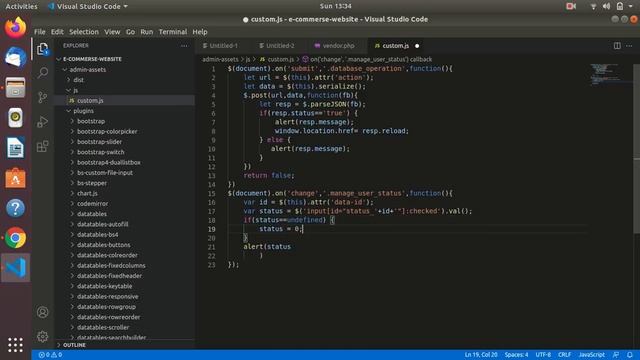Open the Extensions view
This screenshot has width=640, height=360.
click(42, 146)
